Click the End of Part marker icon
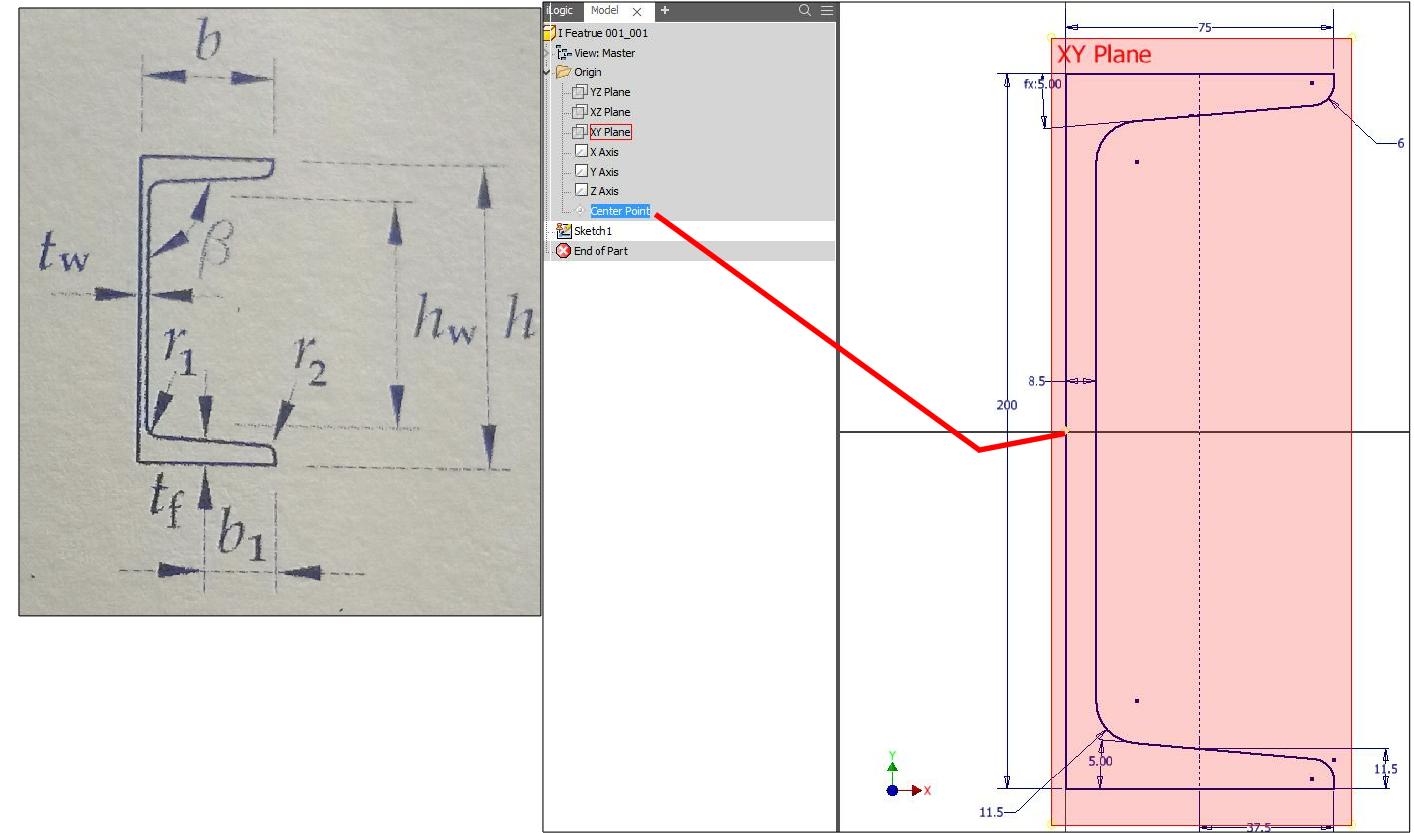The width and height of the screenshot is (1414, 833). tap(563, 250)
